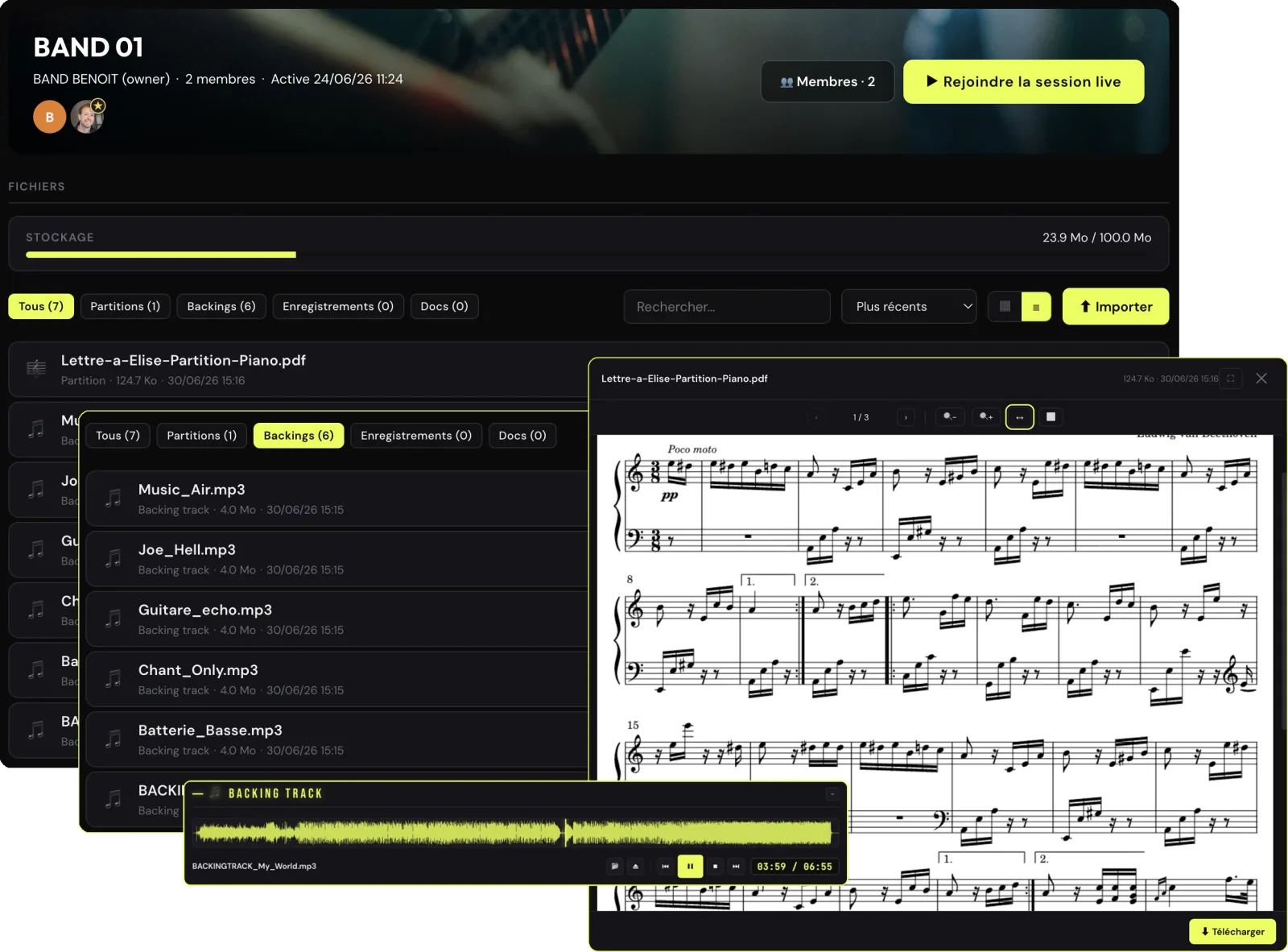1288x952 pixels.
Task: Select Enregistrements (0) in overlay panel
Action: click(x=416, y=436)
